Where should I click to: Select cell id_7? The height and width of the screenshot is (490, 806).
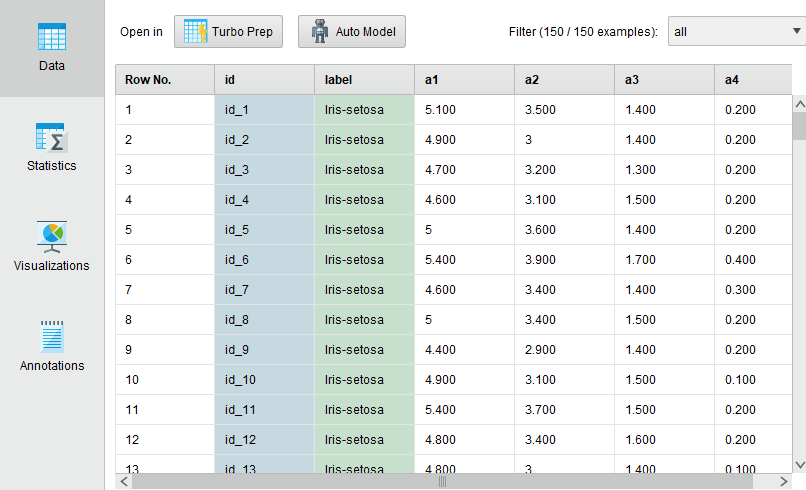[264, 289]
